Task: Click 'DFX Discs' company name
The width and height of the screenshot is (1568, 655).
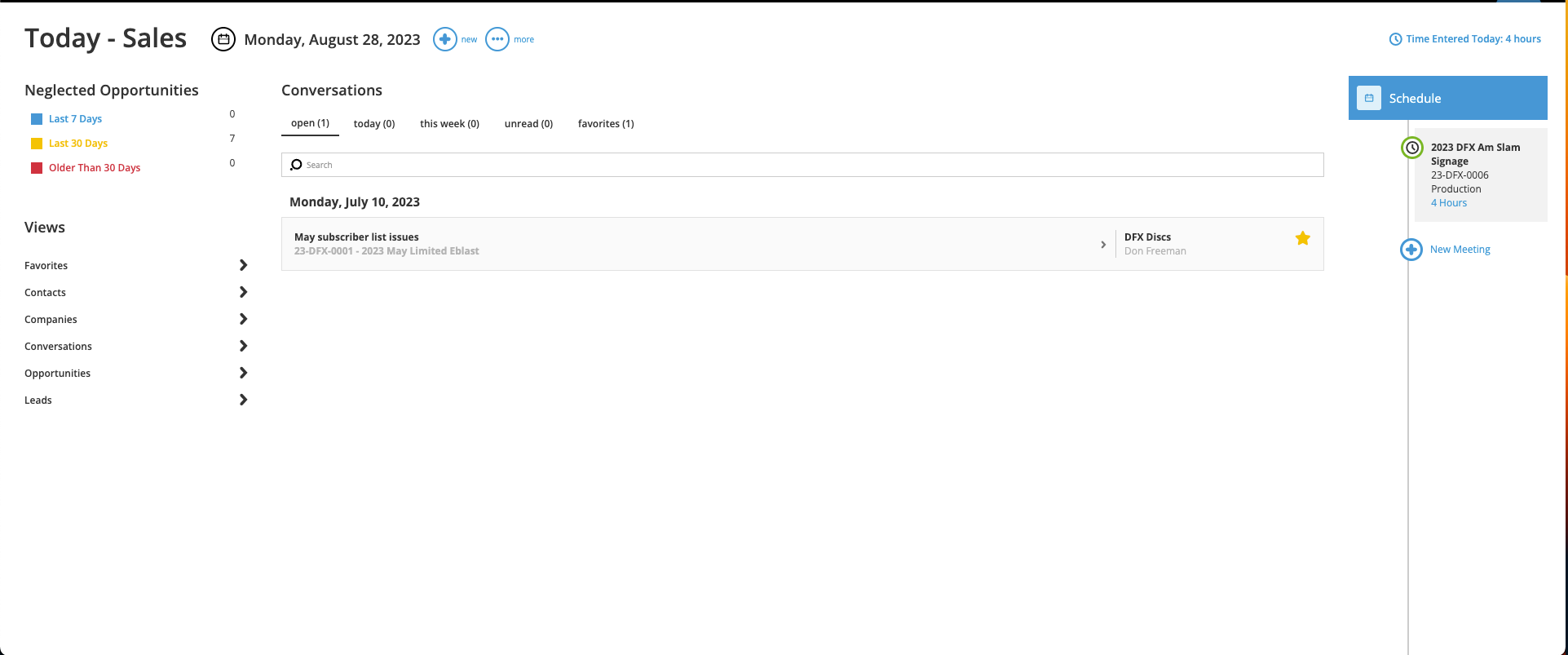Action: [1147, 237]
